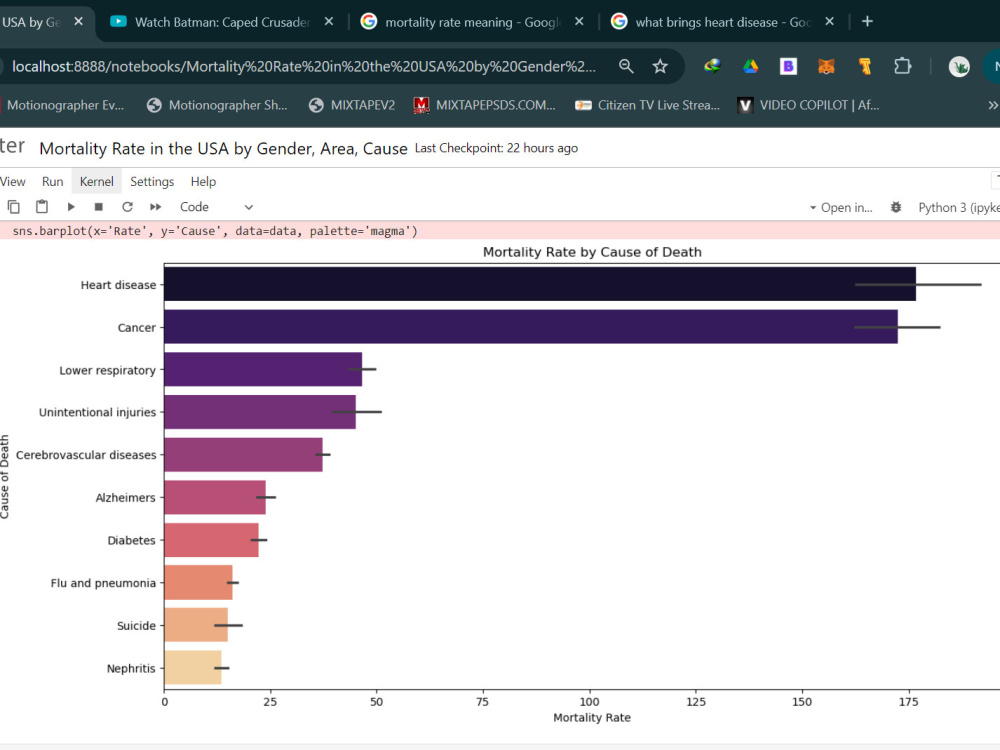The width and height of the screenshot is (1000, 750).
Task: Interrupt the kernel with the stop icon
Action: tap(98, 207)
